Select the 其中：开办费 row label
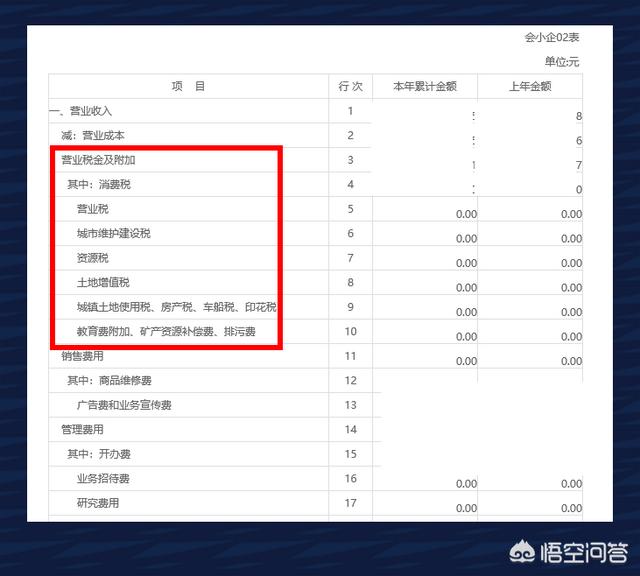Screen dimensions: 640x576 pos(99,454)
